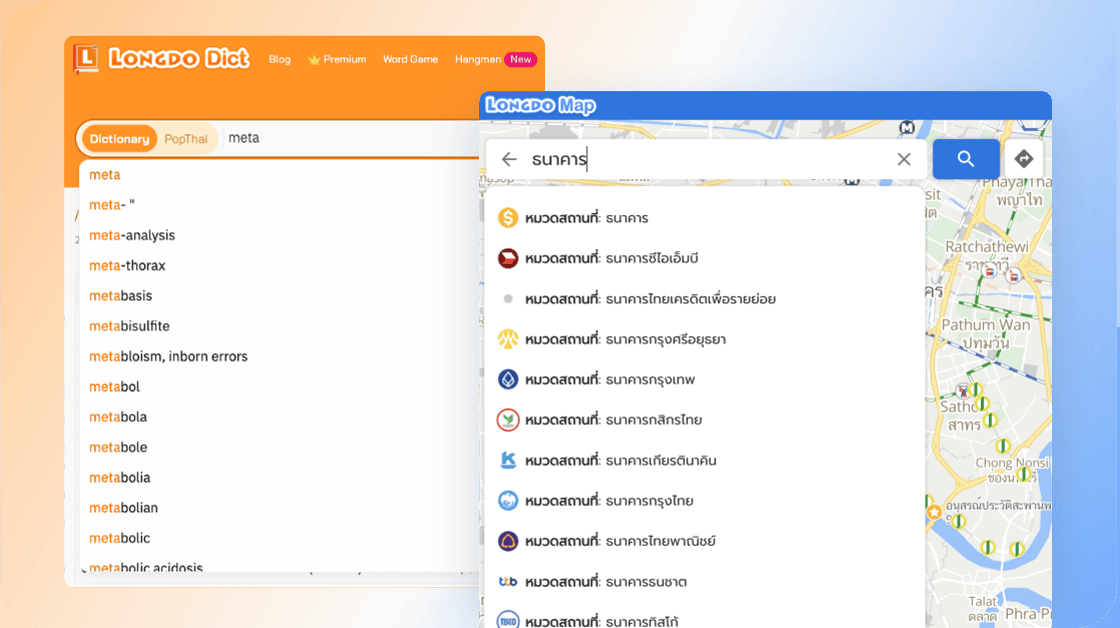1120x628 pixels.
Task: Click the CIMB bank icon (ธนาคารซีไอเอ็มบี)
Action: pyautogui.click(x=508, y=258)
